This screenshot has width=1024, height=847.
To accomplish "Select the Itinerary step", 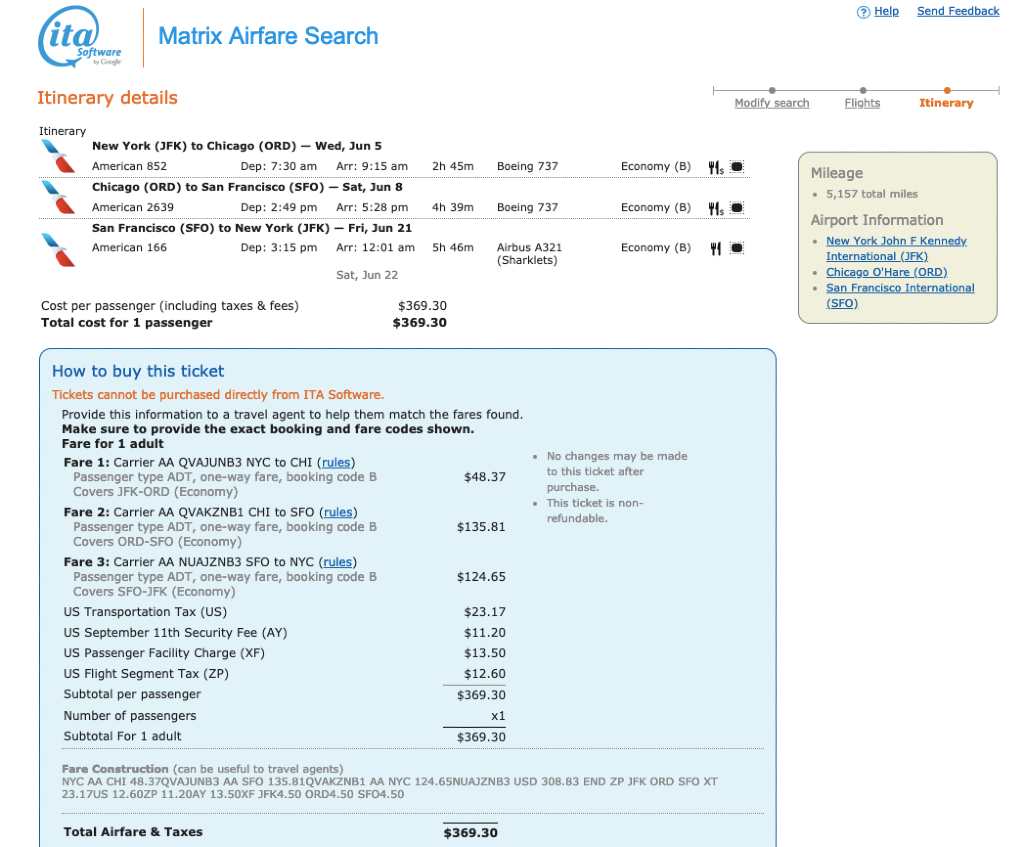I will [x=946, y=103].
